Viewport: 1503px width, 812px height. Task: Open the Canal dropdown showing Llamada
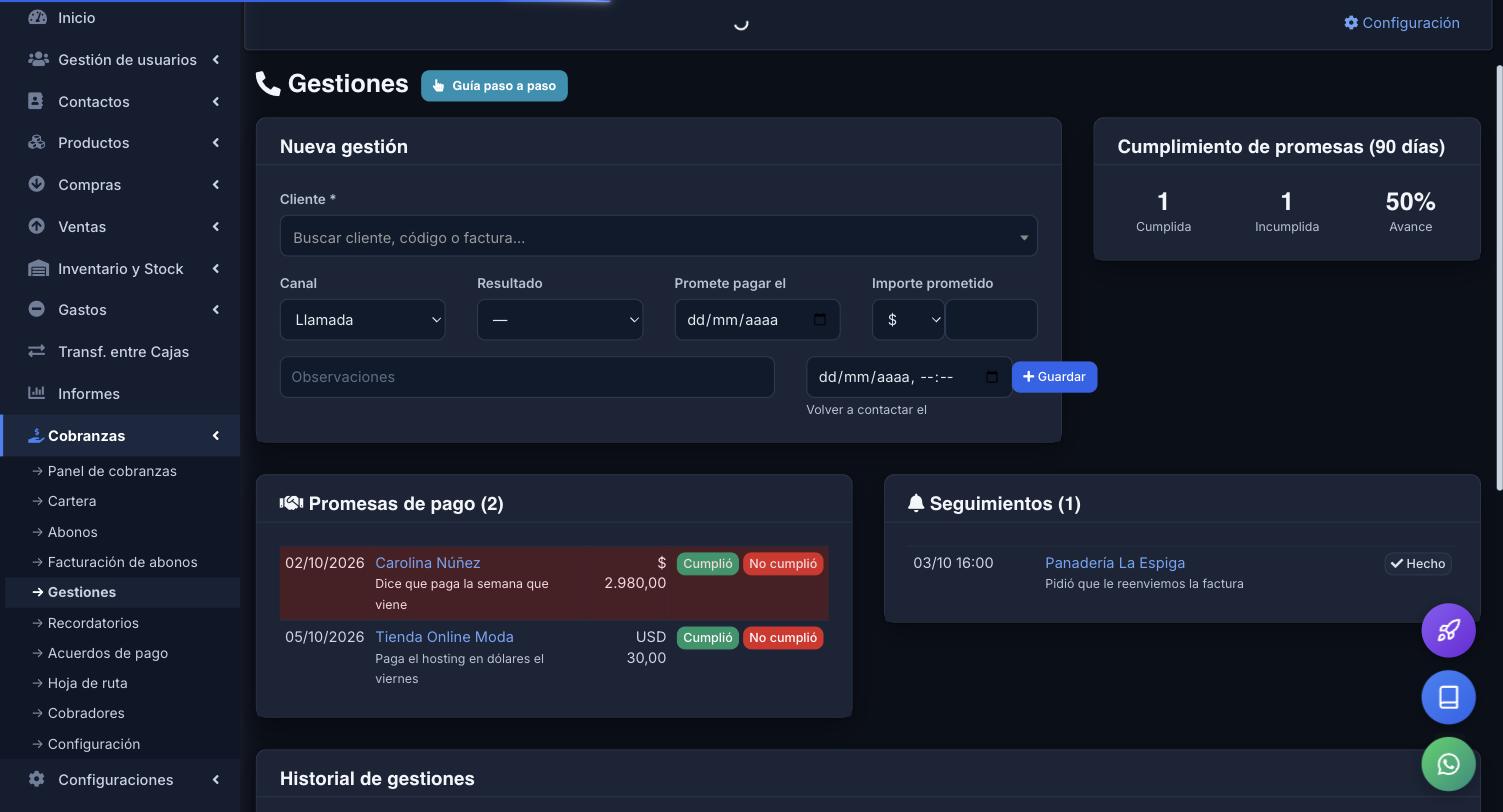click(x=362, y=320)
